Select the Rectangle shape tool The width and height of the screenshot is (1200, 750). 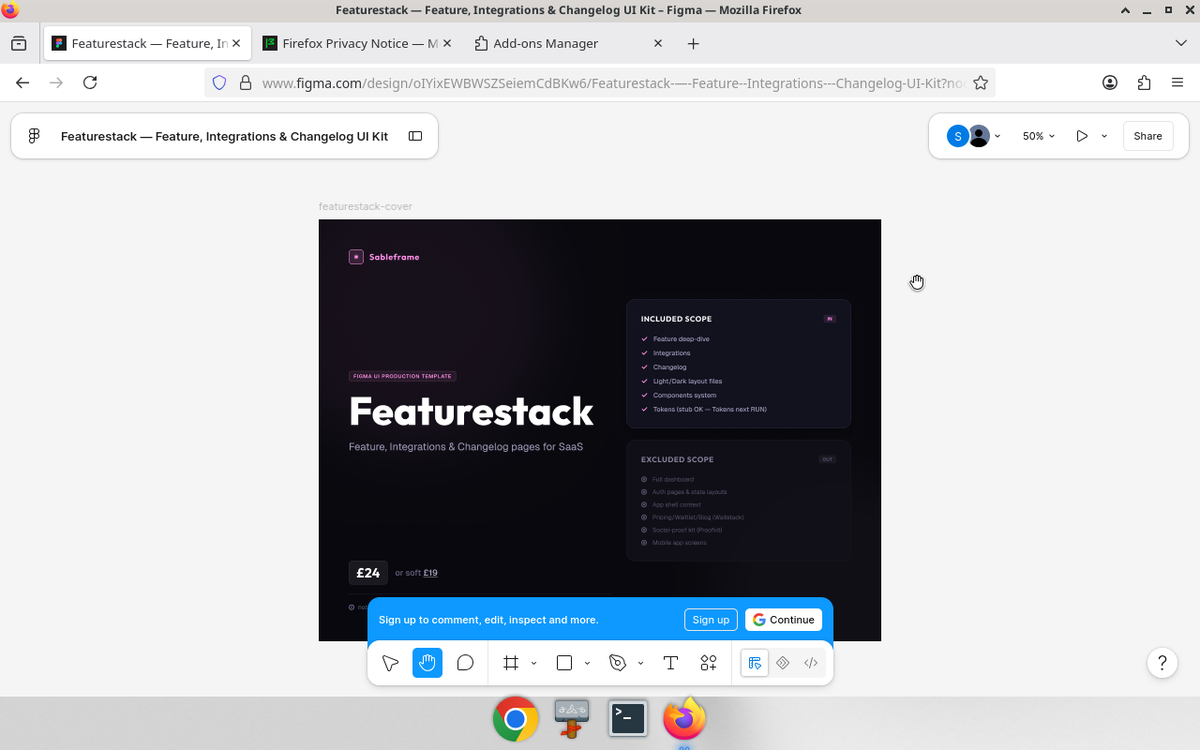point(564,663)
